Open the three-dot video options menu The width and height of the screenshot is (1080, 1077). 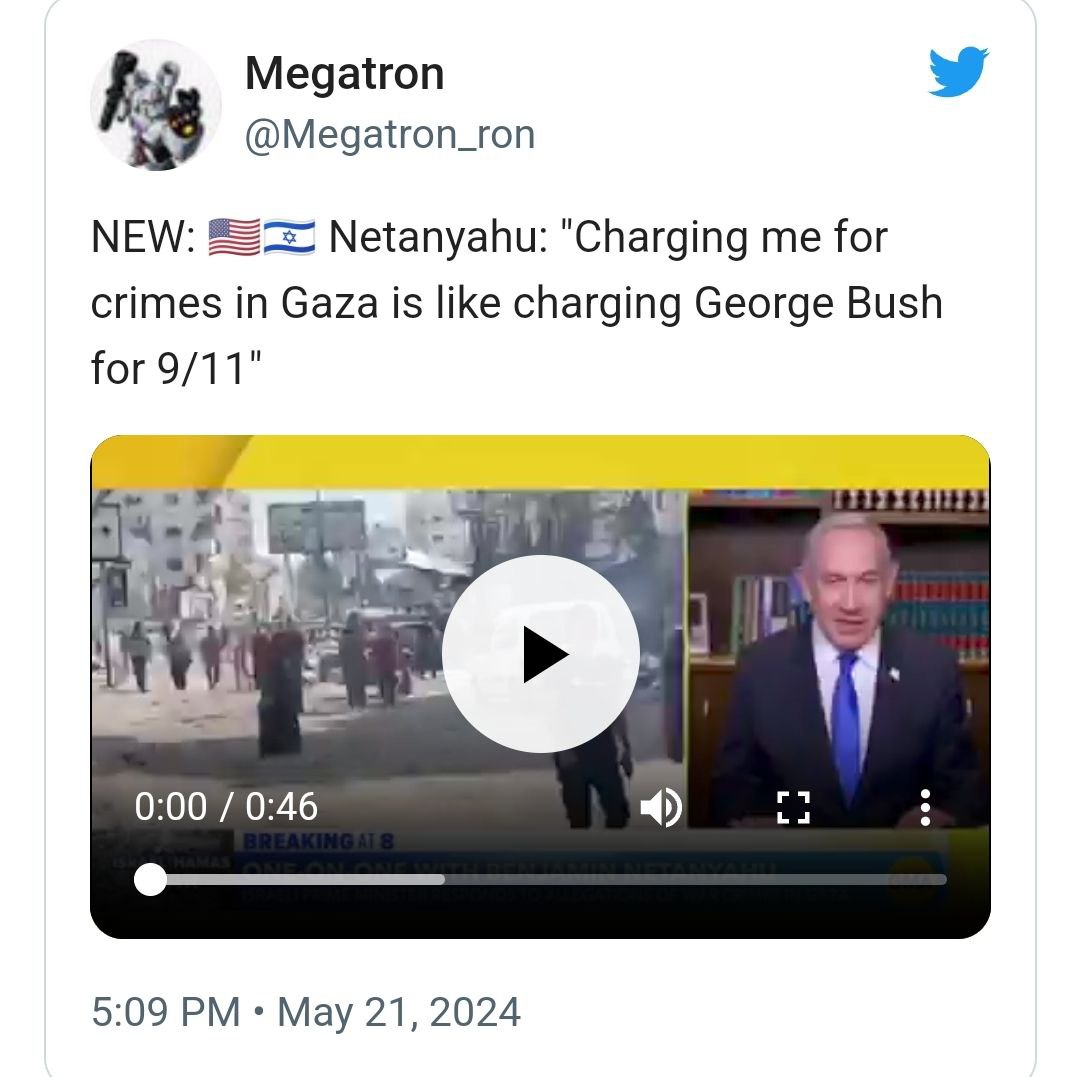[925, 807]
